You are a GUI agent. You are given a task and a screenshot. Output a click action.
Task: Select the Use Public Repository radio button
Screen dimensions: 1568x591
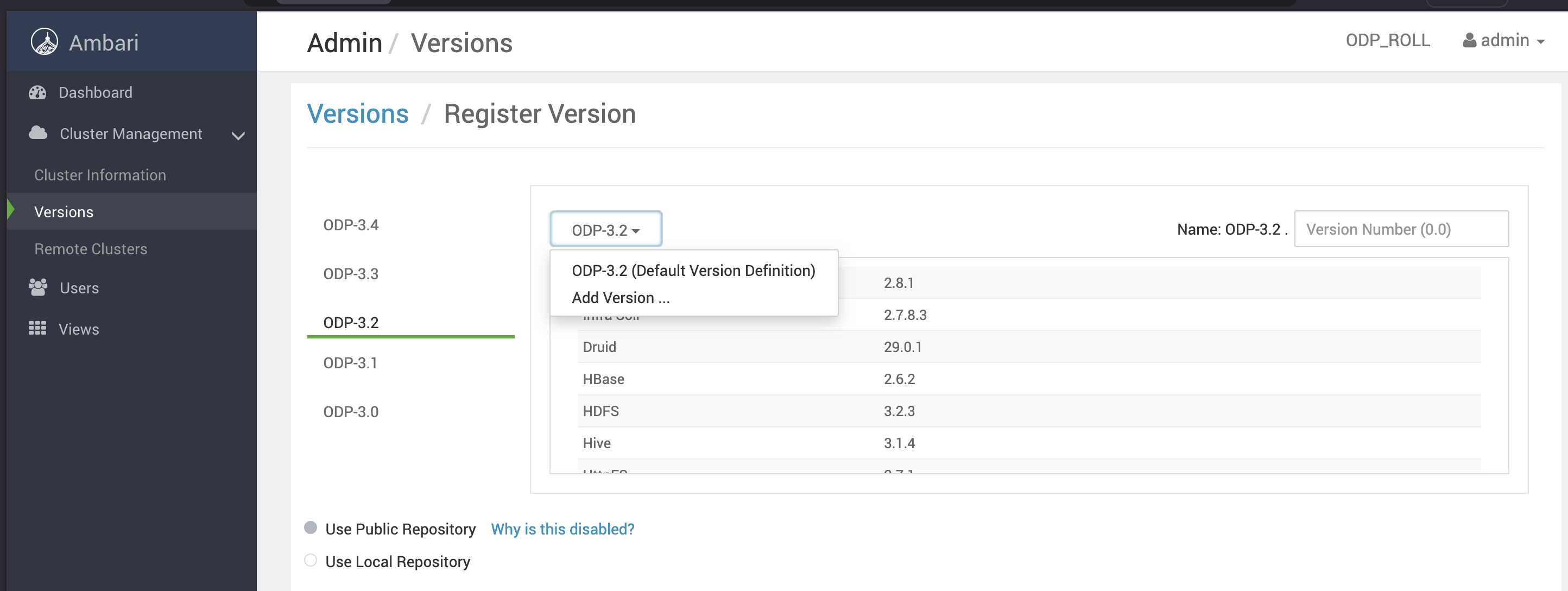311,527
